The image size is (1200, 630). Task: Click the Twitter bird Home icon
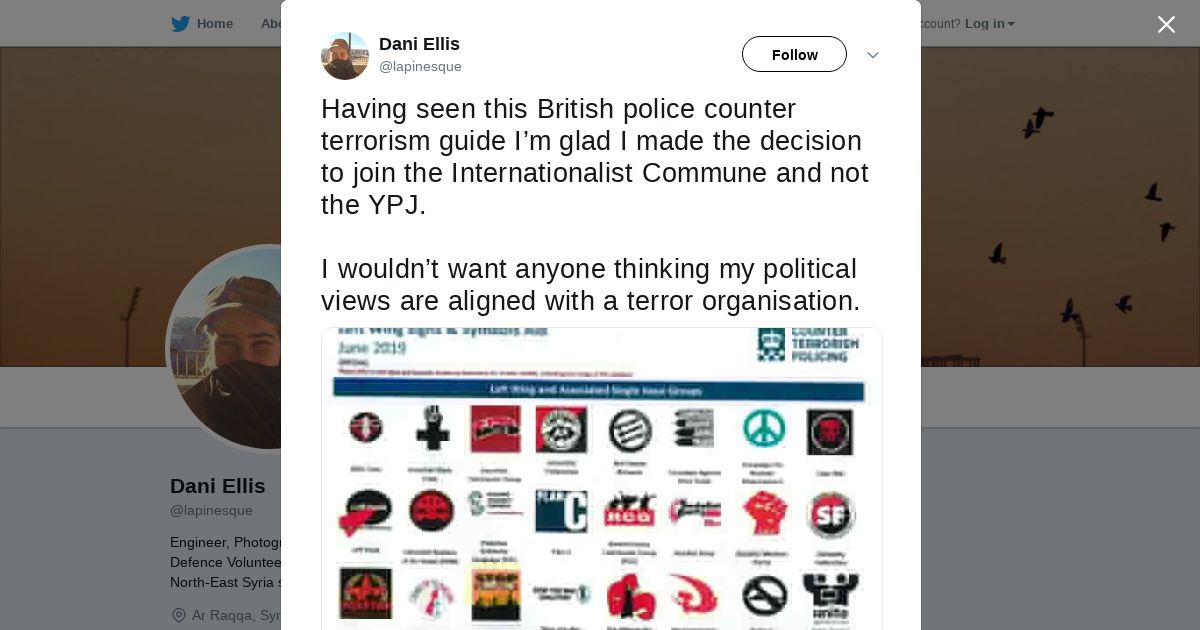180,24
